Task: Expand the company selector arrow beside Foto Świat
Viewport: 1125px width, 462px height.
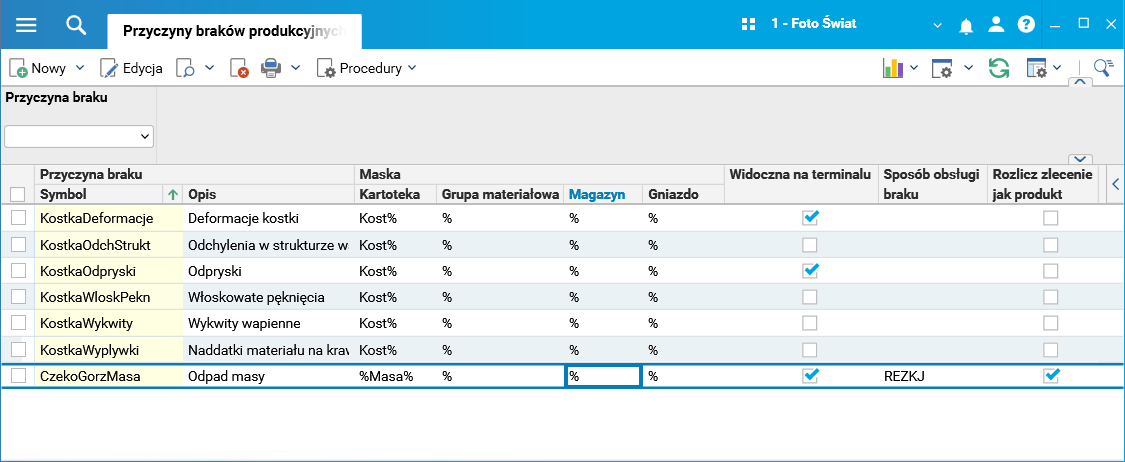Action: 938,25
